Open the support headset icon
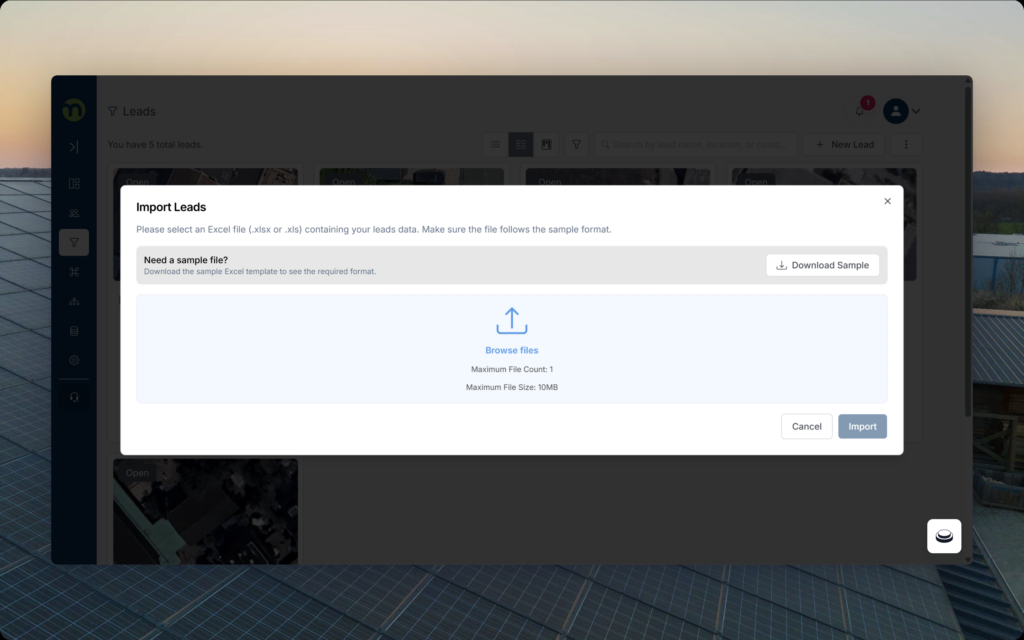 click(x=74, y=397)
